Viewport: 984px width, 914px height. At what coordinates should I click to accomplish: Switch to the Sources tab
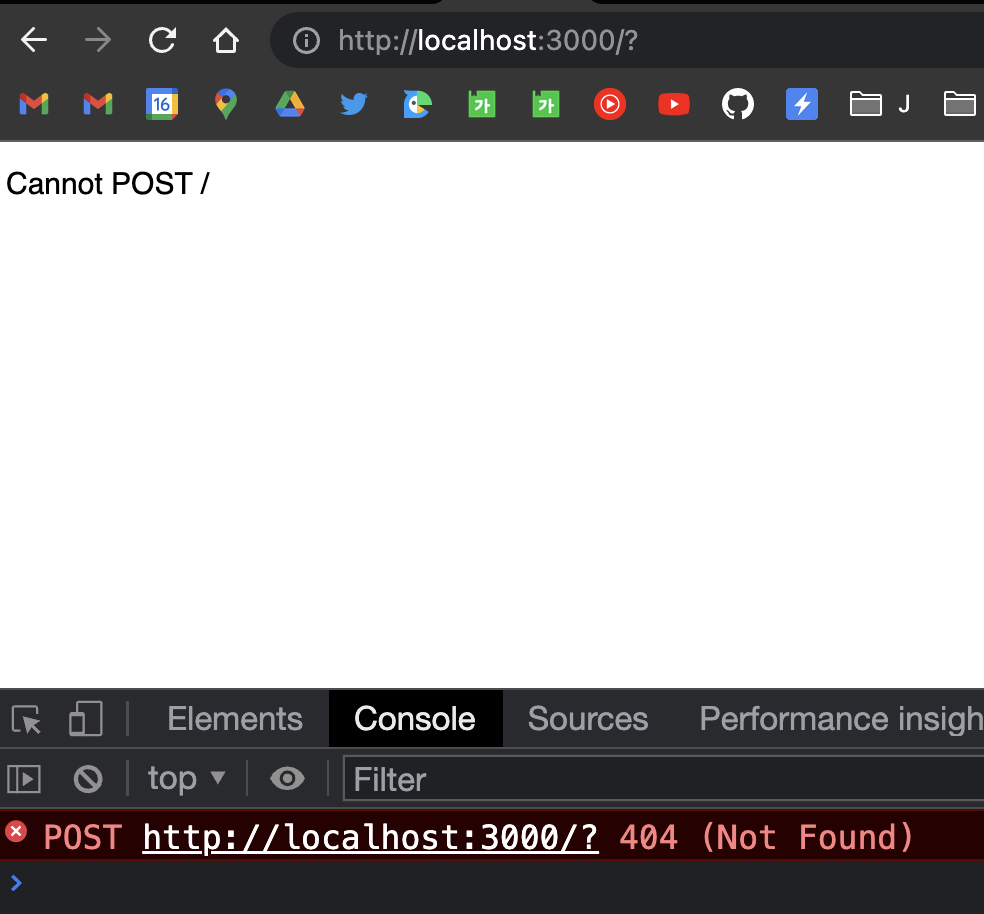587,719
